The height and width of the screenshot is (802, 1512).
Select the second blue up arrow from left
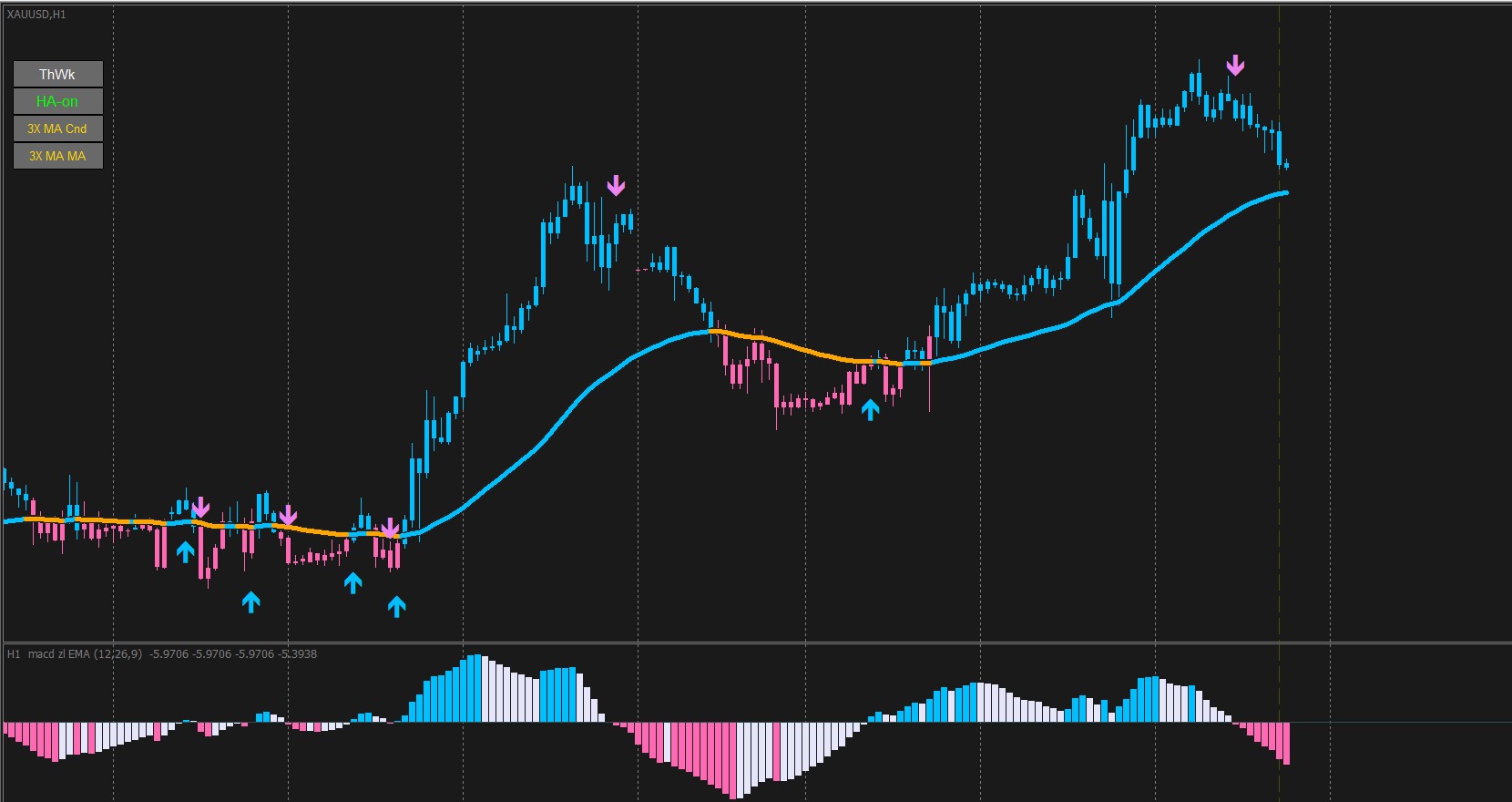coord(250,601)
